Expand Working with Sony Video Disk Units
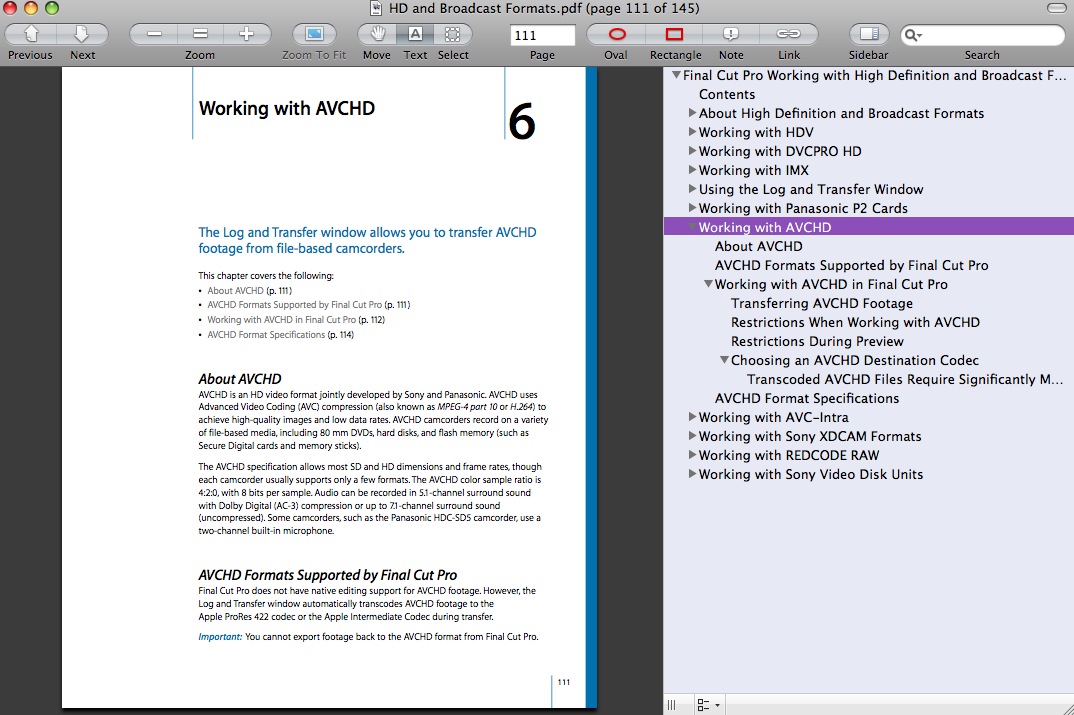Screen dimensions: 1074x715 coord(692,473)
